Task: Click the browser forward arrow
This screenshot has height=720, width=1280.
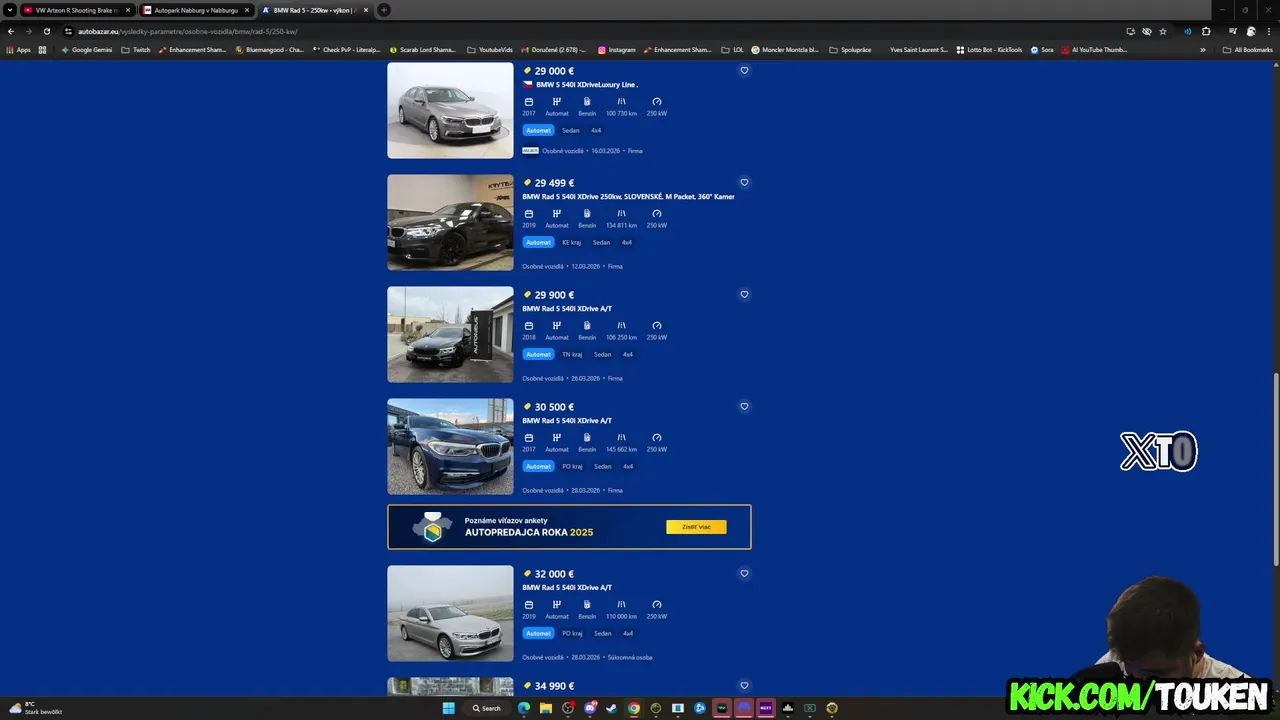Action: click(28, 31)
